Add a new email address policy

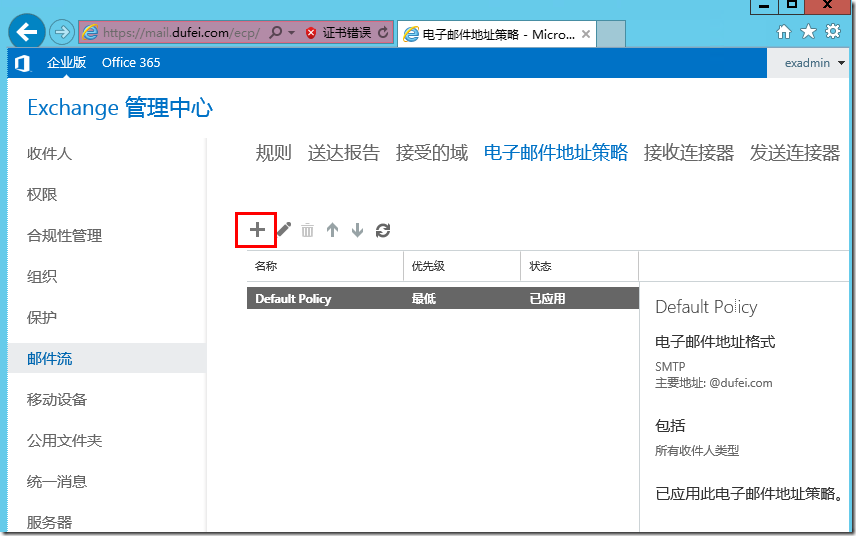pos(257,230)
